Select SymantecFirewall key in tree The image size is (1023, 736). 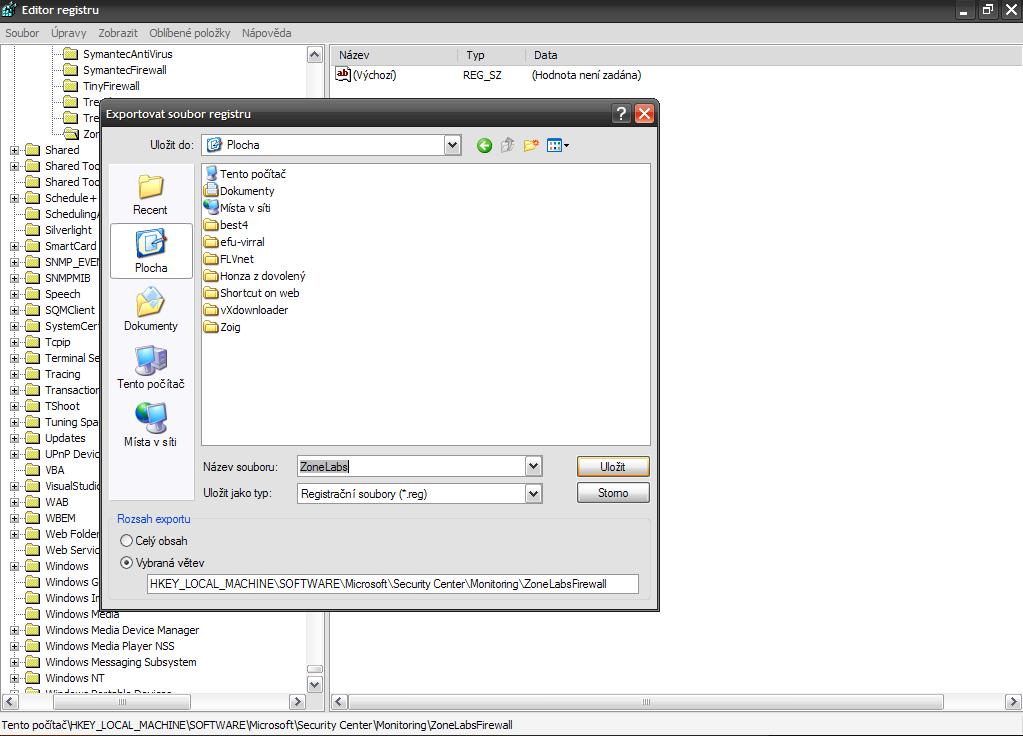[x=125, y=70]
